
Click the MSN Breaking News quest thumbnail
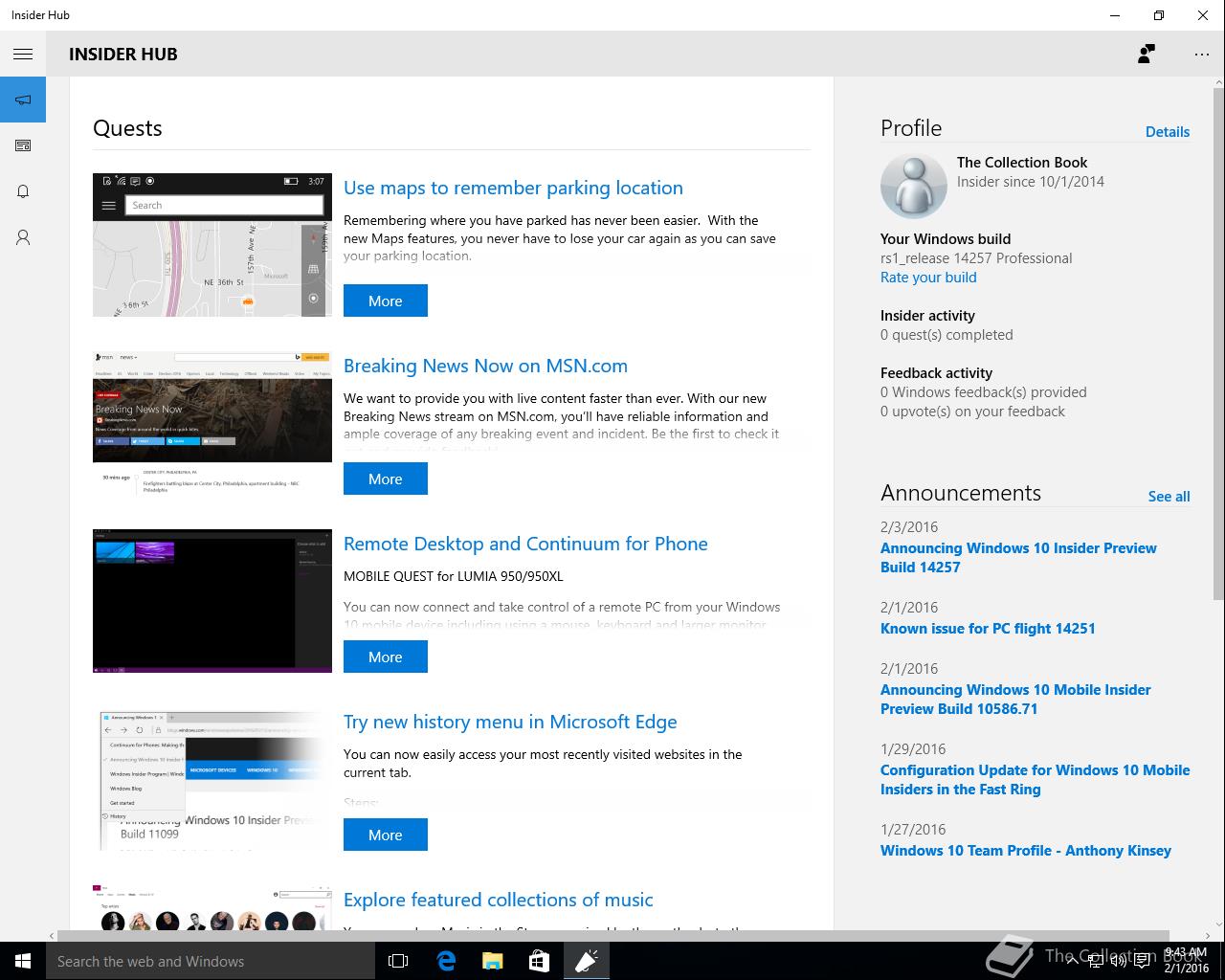coord(212,423)
